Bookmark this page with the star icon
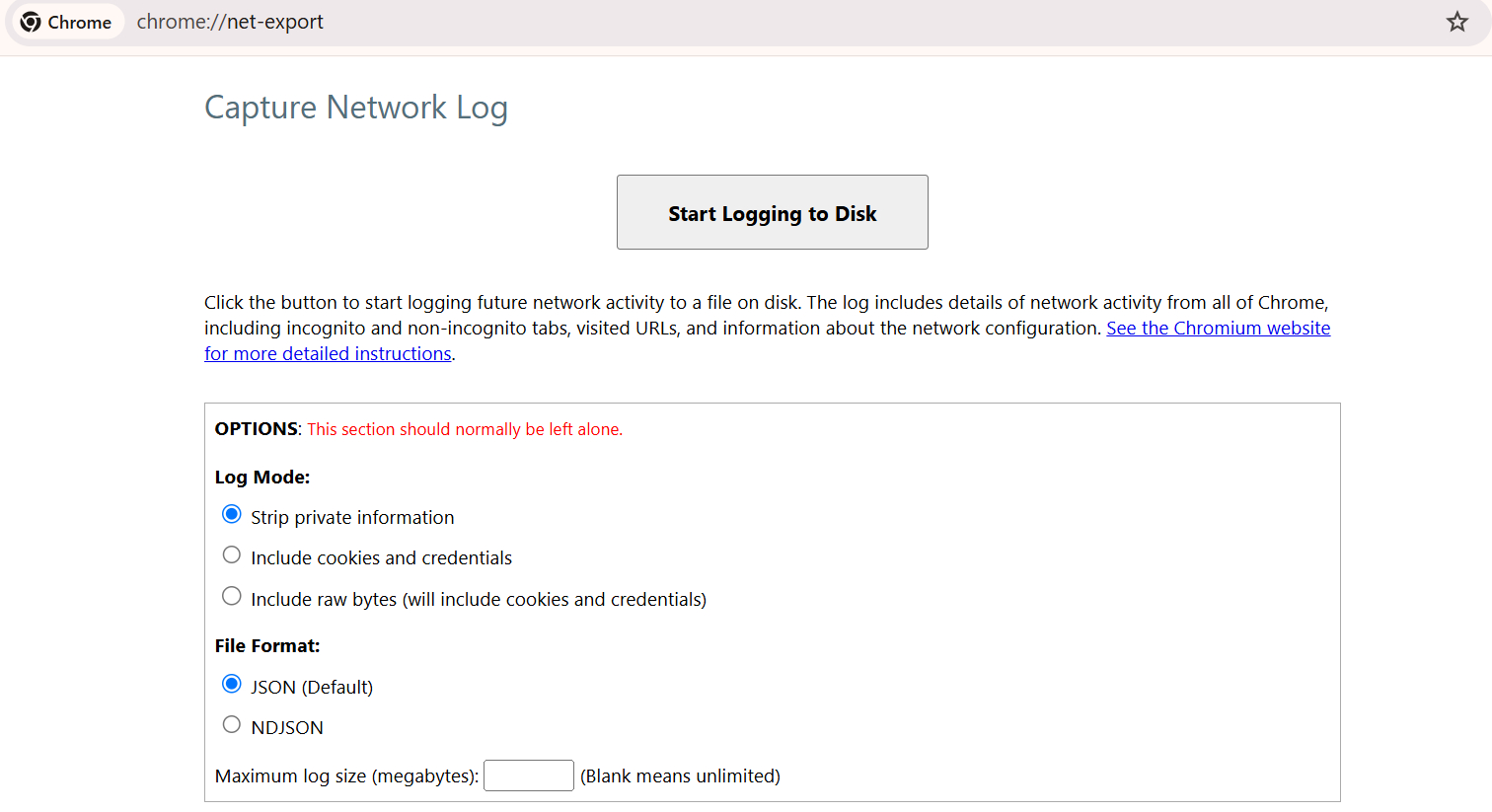 1456,22
